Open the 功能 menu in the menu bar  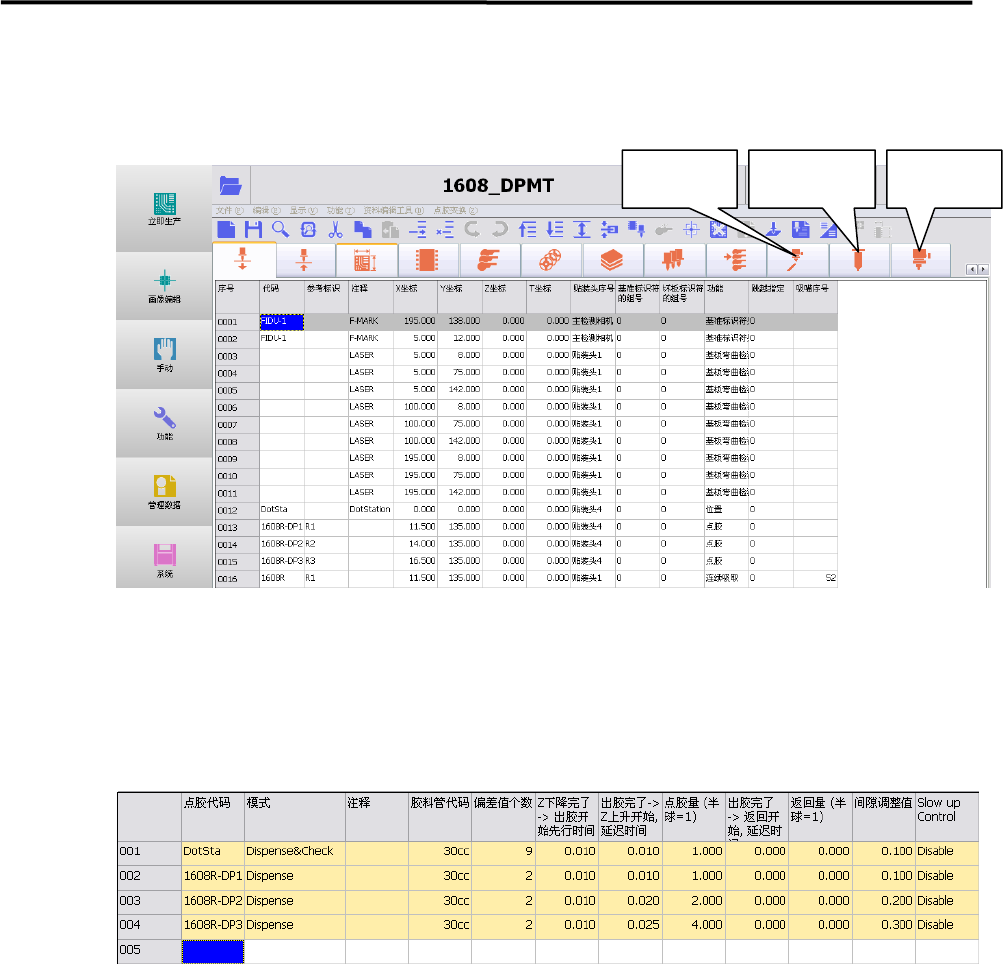pos(340,210)
